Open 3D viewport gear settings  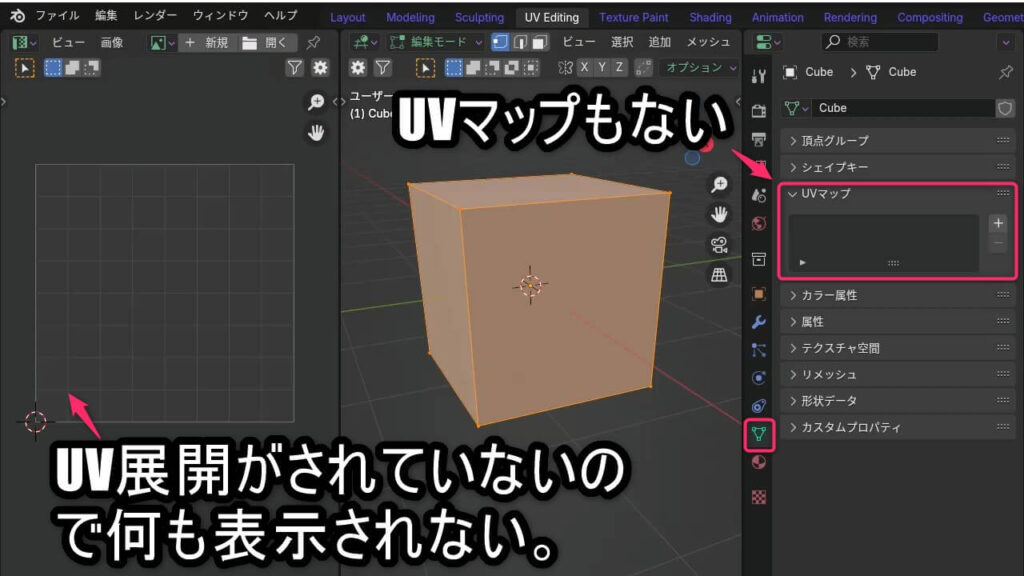coord(358,68)
